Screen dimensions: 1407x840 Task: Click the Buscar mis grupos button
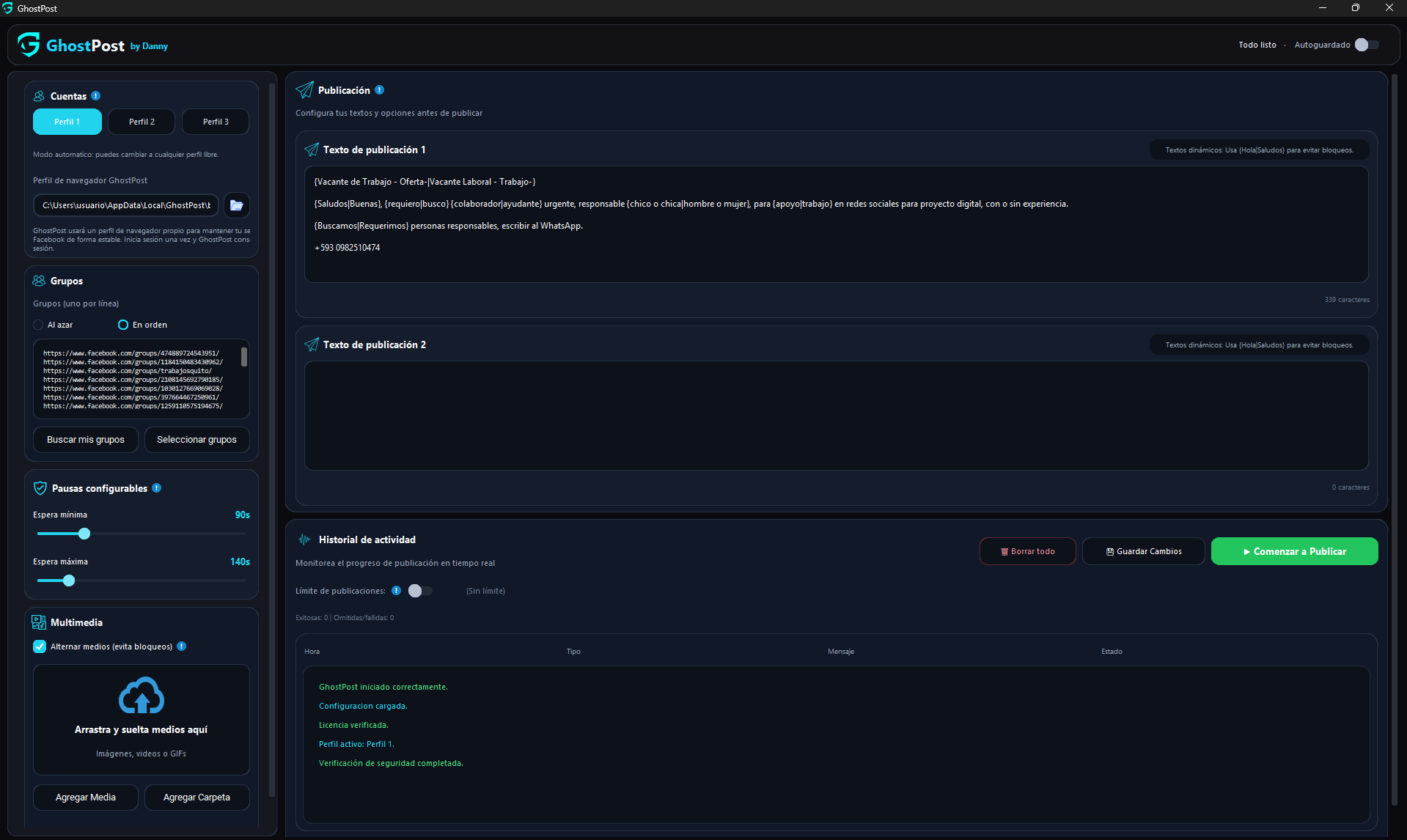[x=86, y=440]
